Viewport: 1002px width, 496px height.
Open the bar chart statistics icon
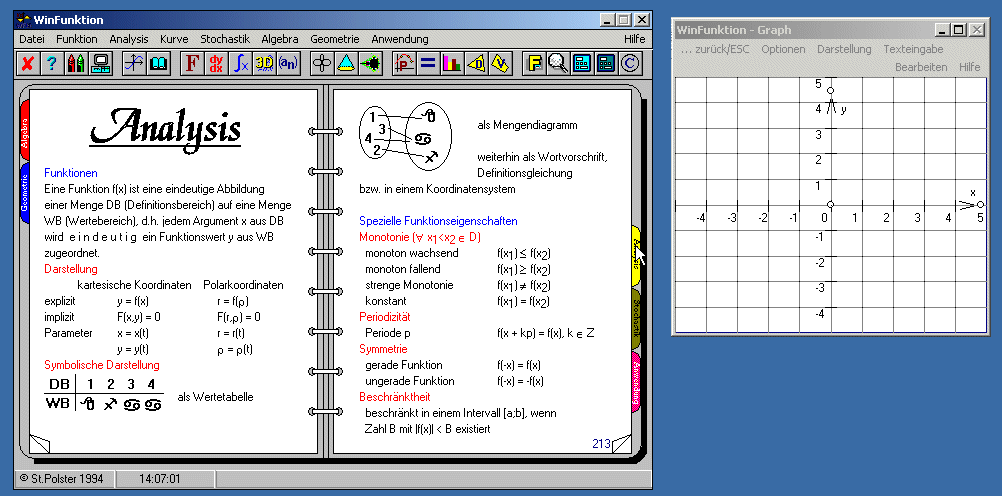(452, 63)
